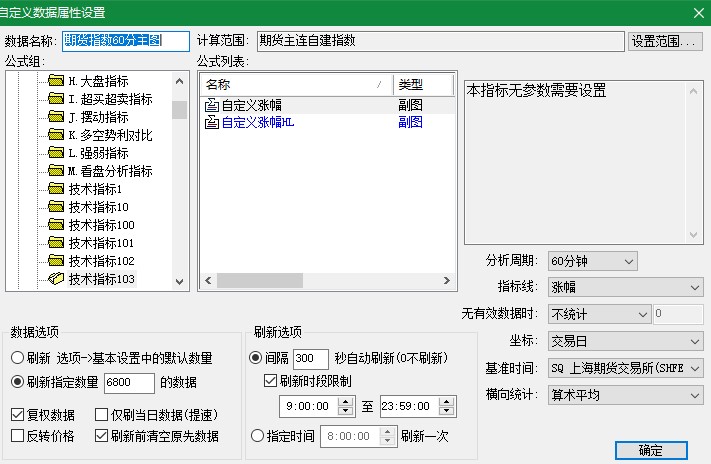Click parameter box scroll-down arrow
The width and height of the screenshot is (711, 464).
tap(693, 234)
